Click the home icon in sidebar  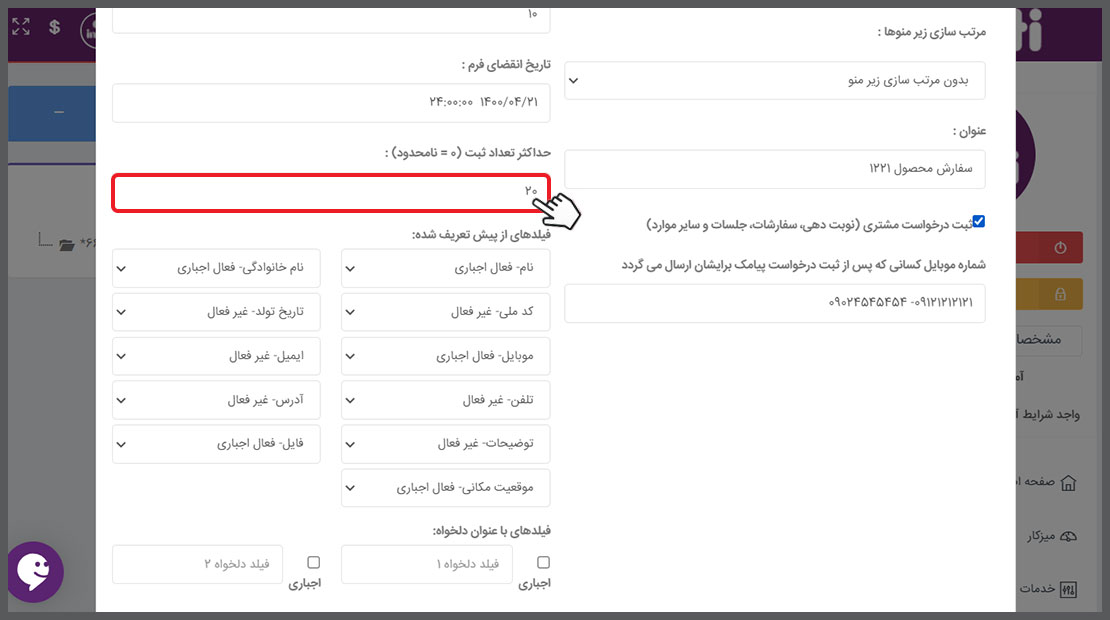tap(1068, 483)
